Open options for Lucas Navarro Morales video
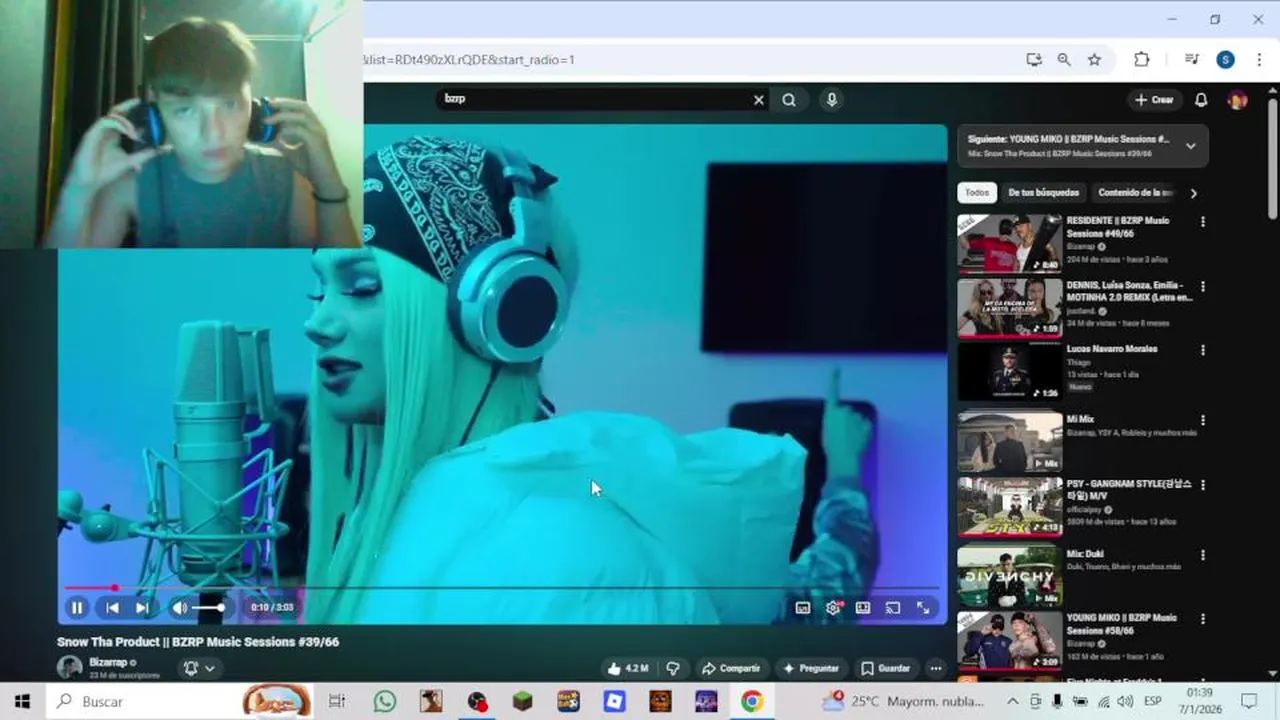This screenshot has height=720, width=1280. coord(1202,350)
